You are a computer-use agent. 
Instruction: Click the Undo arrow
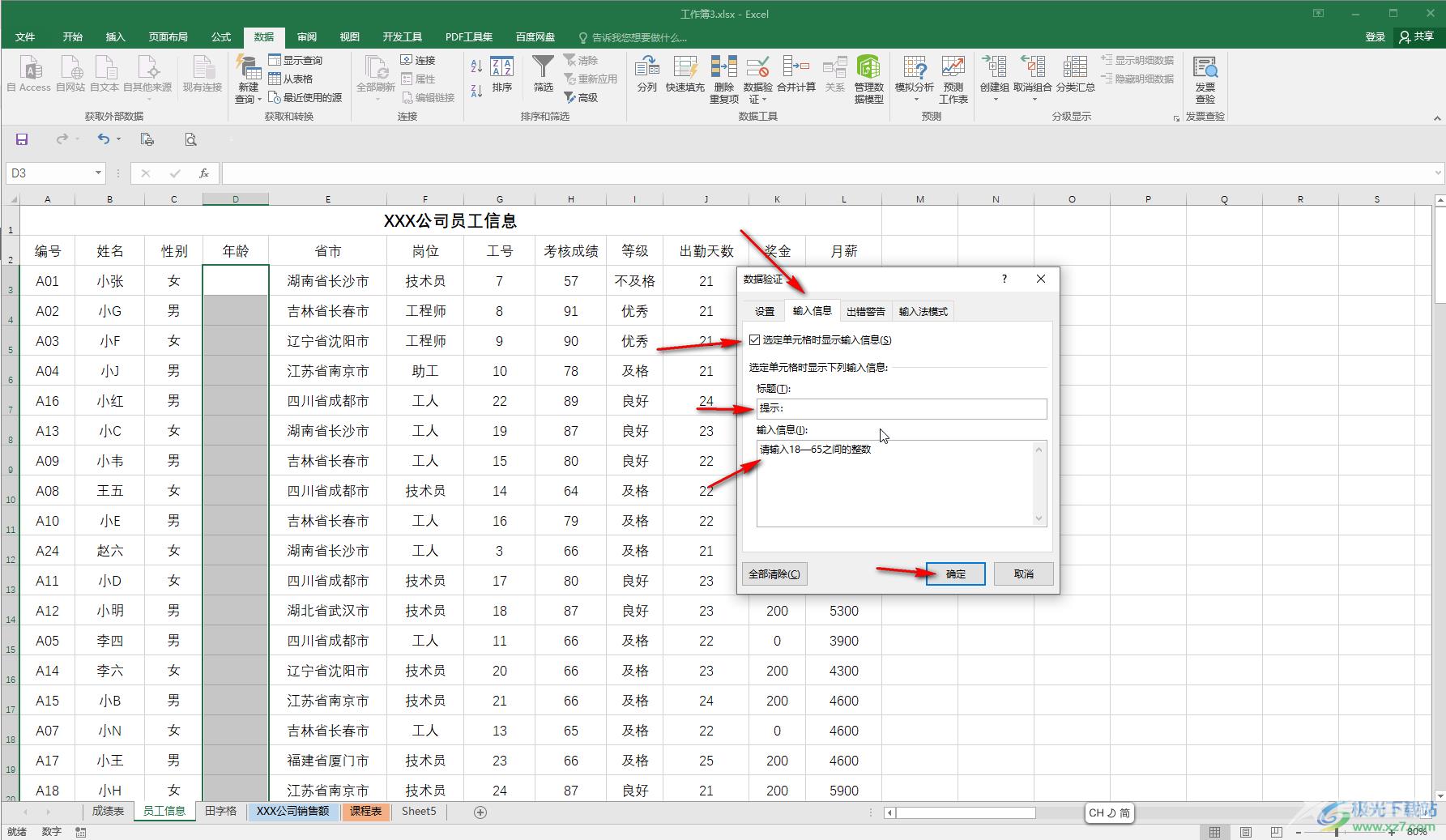point(103,139)
